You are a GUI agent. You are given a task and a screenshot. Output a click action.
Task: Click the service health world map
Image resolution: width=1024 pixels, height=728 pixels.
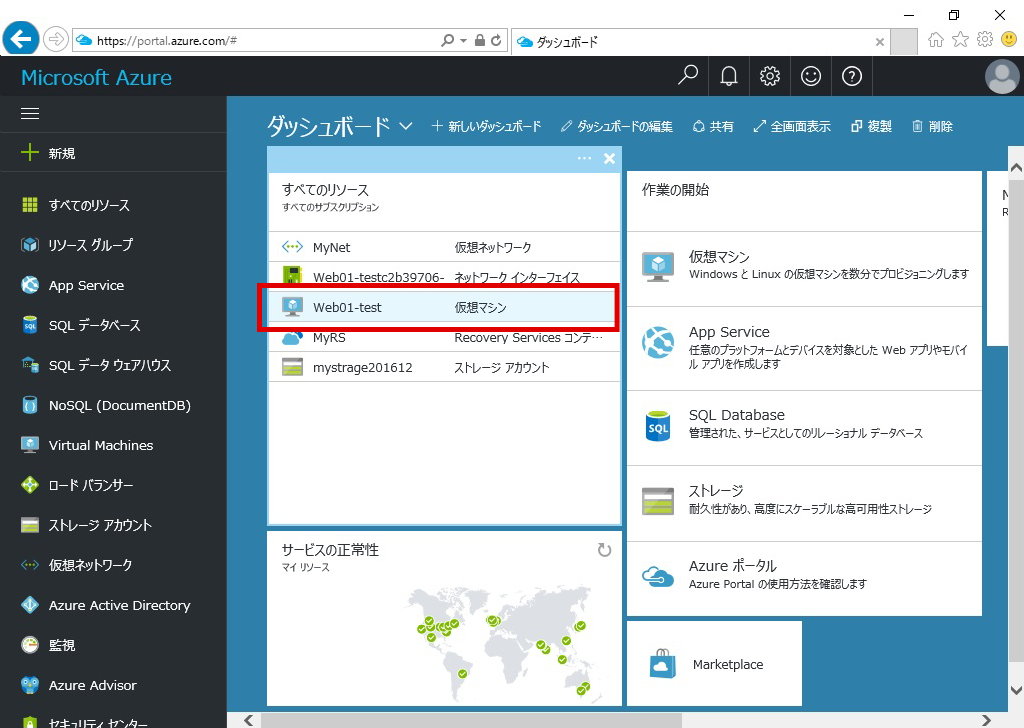[498, 643]
